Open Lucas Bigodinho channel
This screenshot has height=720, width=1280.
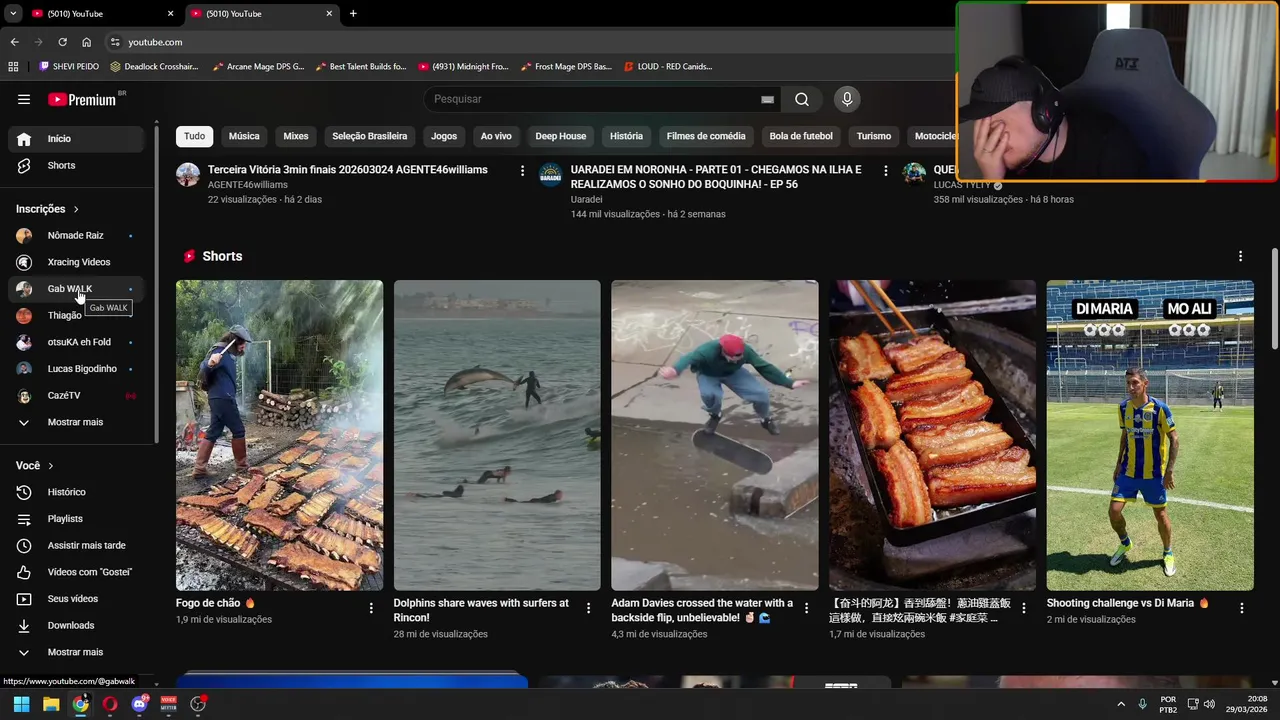click(x=76, y=369)
